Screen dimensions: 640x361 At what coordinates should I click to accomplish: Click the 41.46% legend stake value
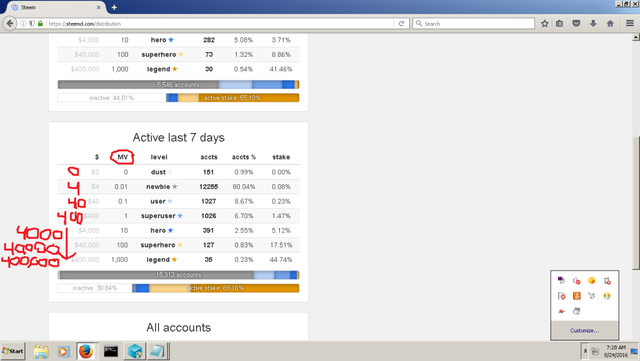coord(281,69)
